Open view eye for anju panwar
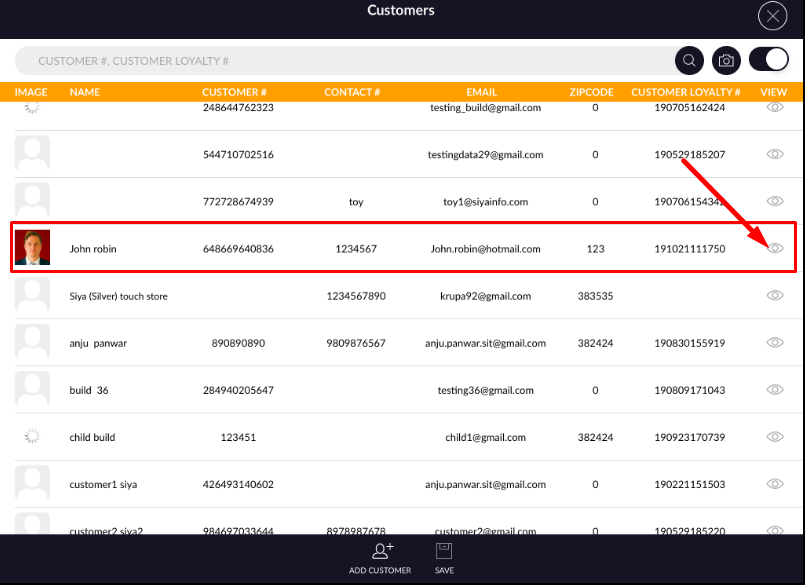 pyautogui.click(x=774, y=342)
